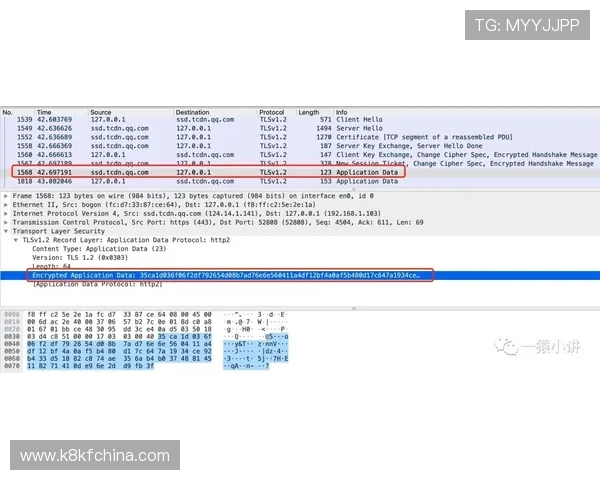This screenshot has height=480, width=600.
Task: Collapse the Transport Layer Security node
Action: (x=6, y=231)
